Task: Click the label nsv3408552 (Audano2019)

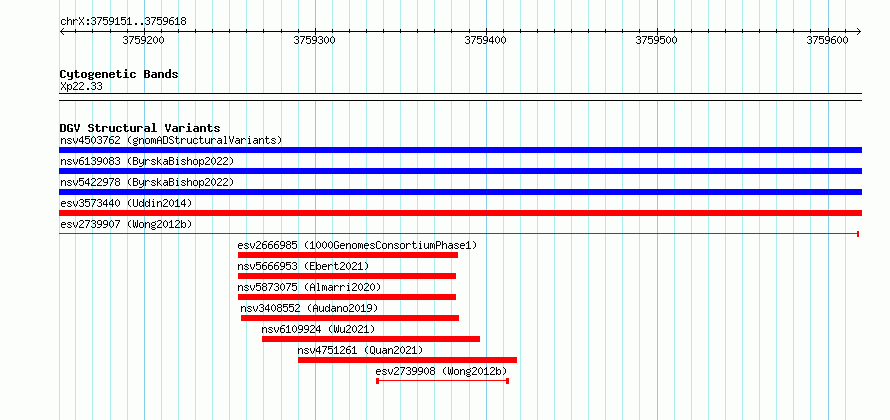Action: 309,308
